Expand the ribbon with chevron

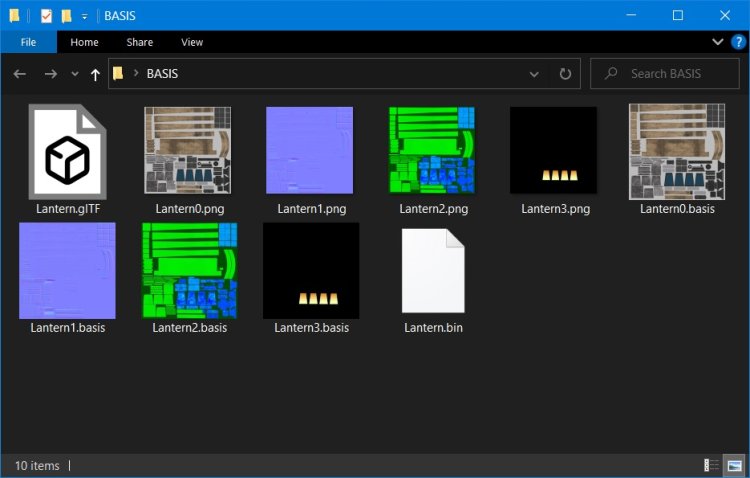(717, 42)
